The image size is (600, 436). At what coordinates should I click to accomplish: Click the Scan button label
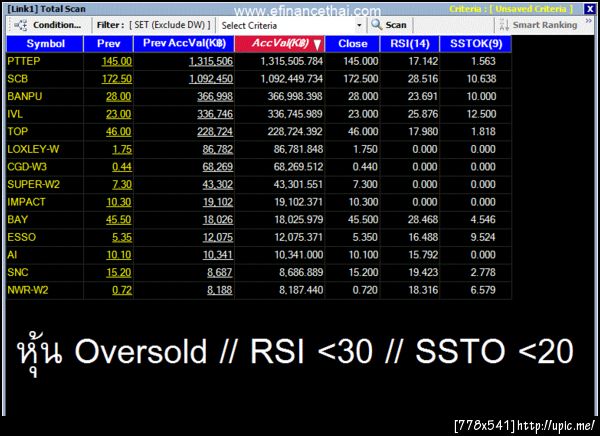click(396, 25)
